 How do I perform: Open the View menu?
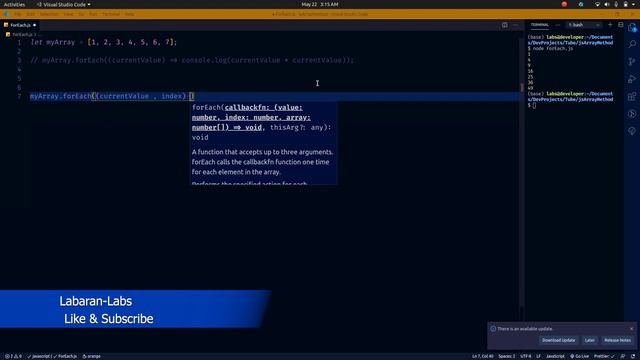pyautogui.click(x=68, y=14)
